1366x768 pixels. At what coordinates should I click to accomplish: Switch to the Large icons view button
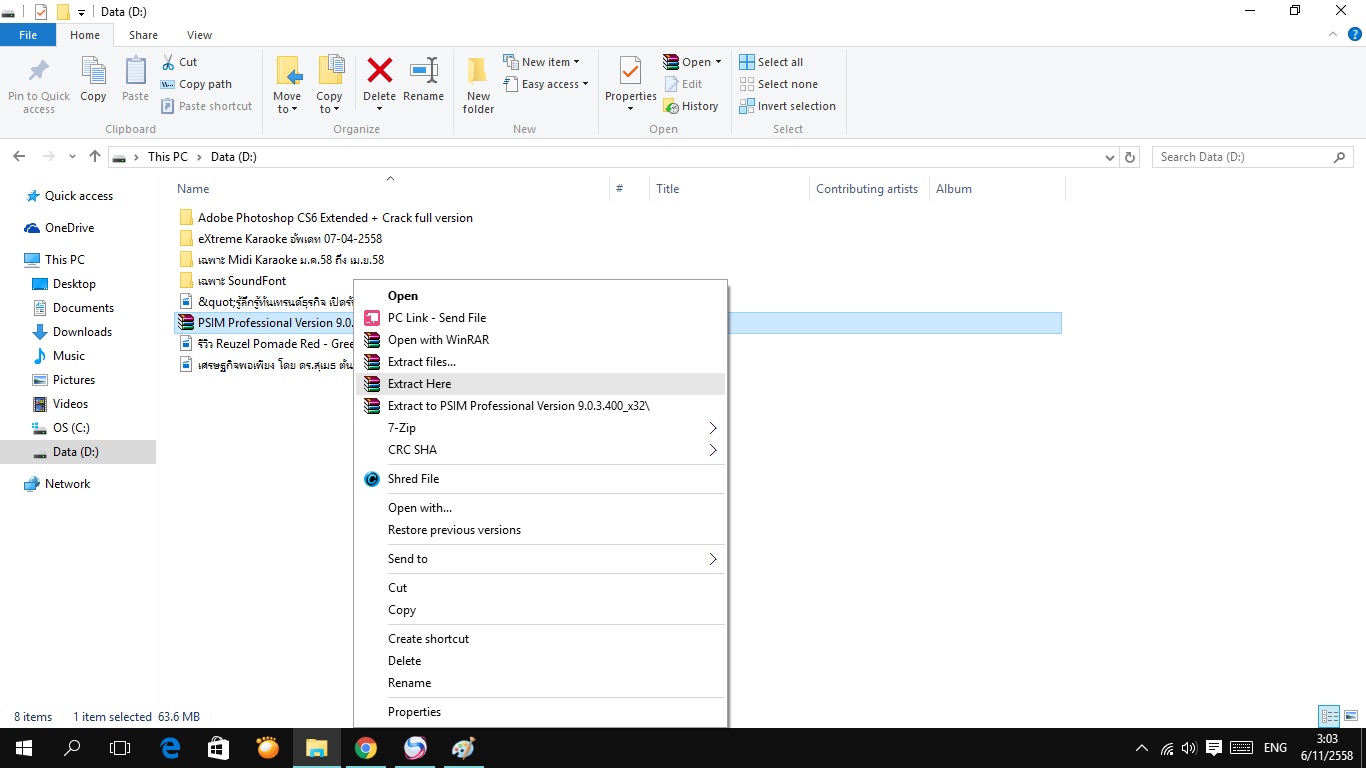(1350, 716)
